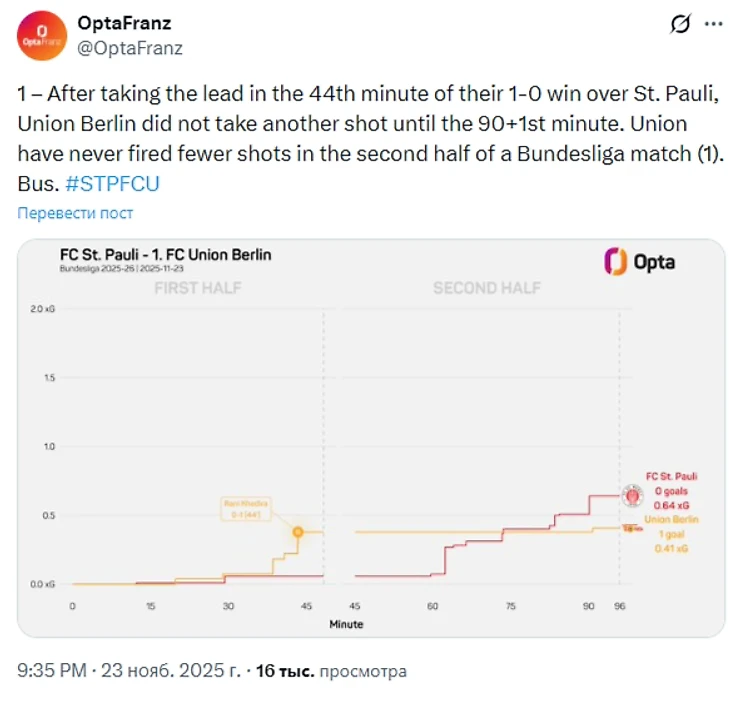Click the FIRST HALF chart label
This screenshot has width=730, height=702.
point(198,288)
